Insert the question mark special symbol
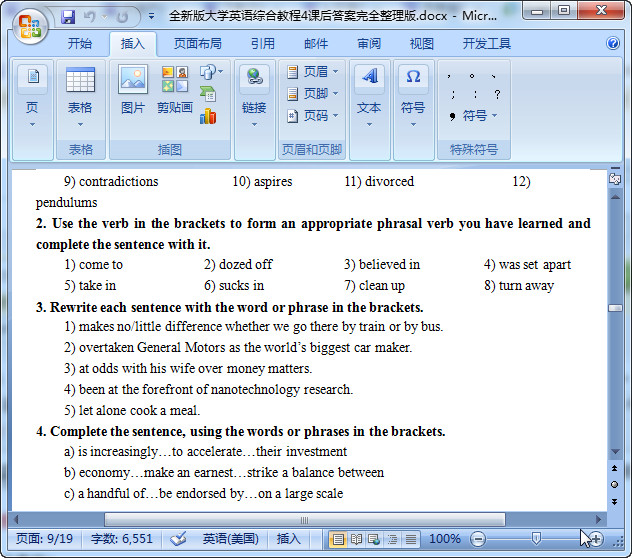 497,94
